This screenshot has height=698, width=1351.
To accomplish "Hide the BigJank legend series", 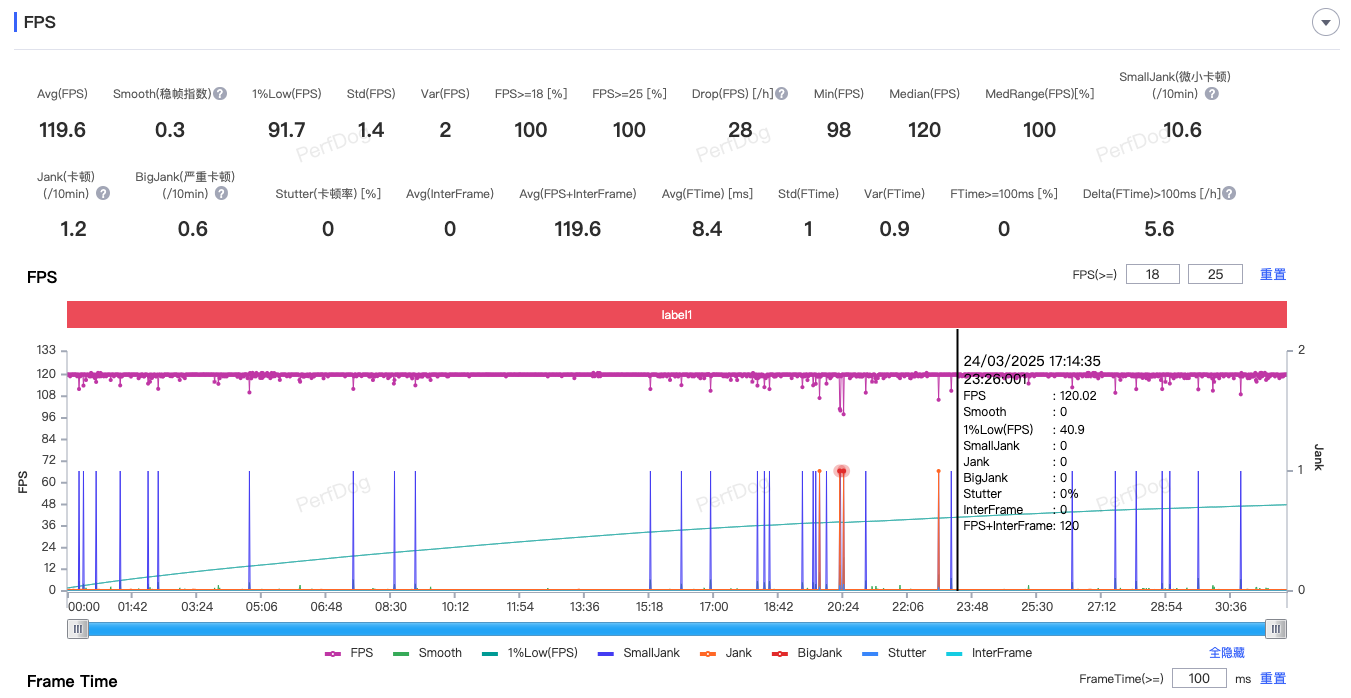I will pyautogui.click(x=807, y=653).
